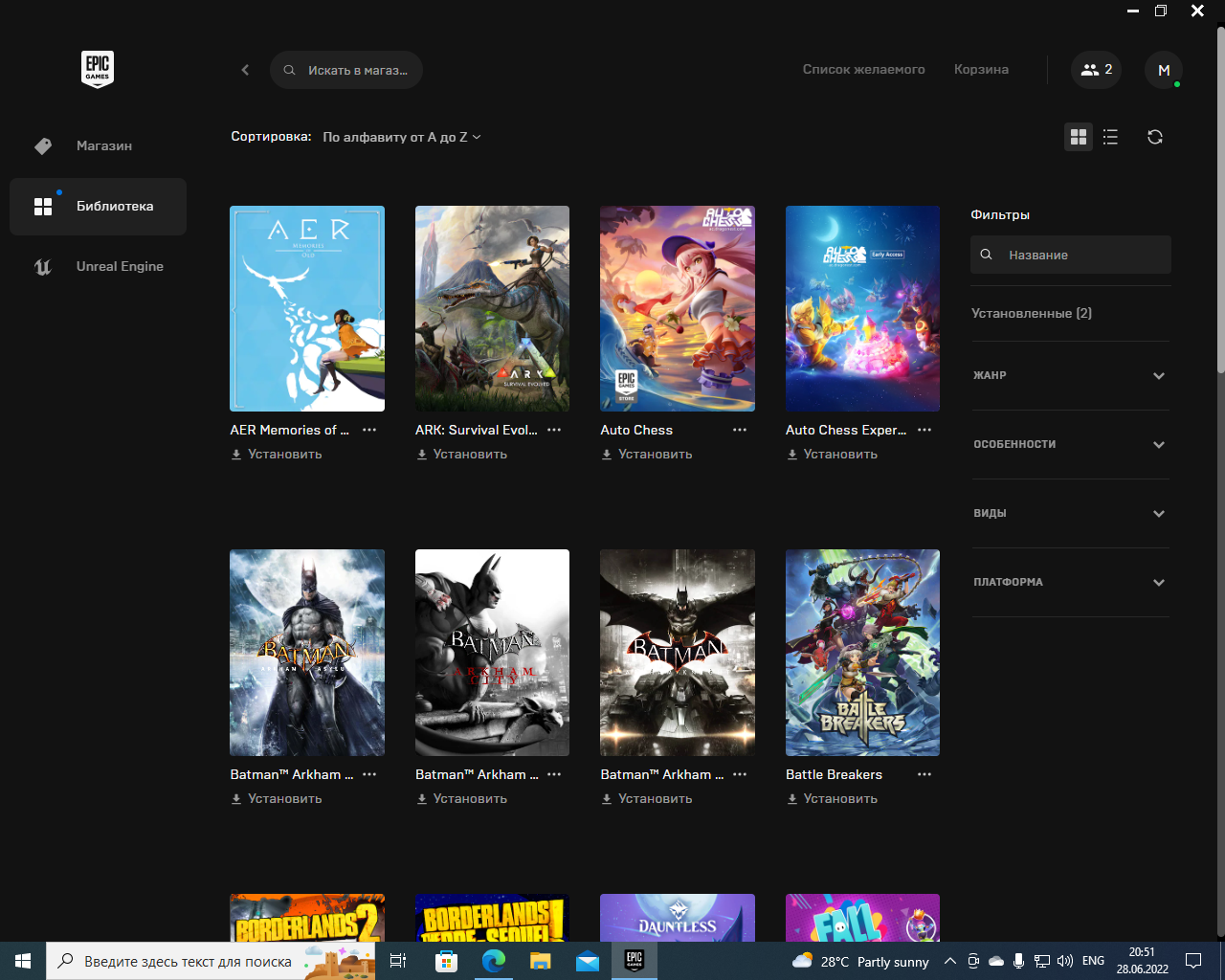Click the ENG language indicator in taskbar
Image resolution: width=1225 pixels, height=980 pixels.
(1093, 961)
